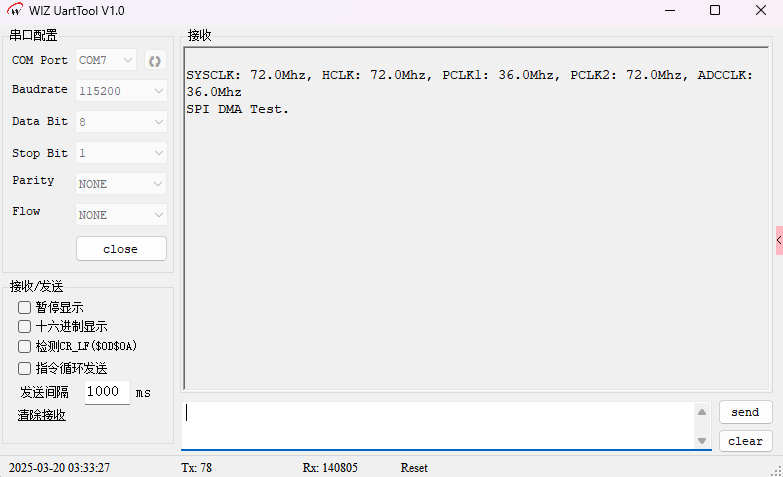Image resolution: width=783 pixels, height=477 pixels.
Task: Expand the pink side panel arrow
Action: 778,240
